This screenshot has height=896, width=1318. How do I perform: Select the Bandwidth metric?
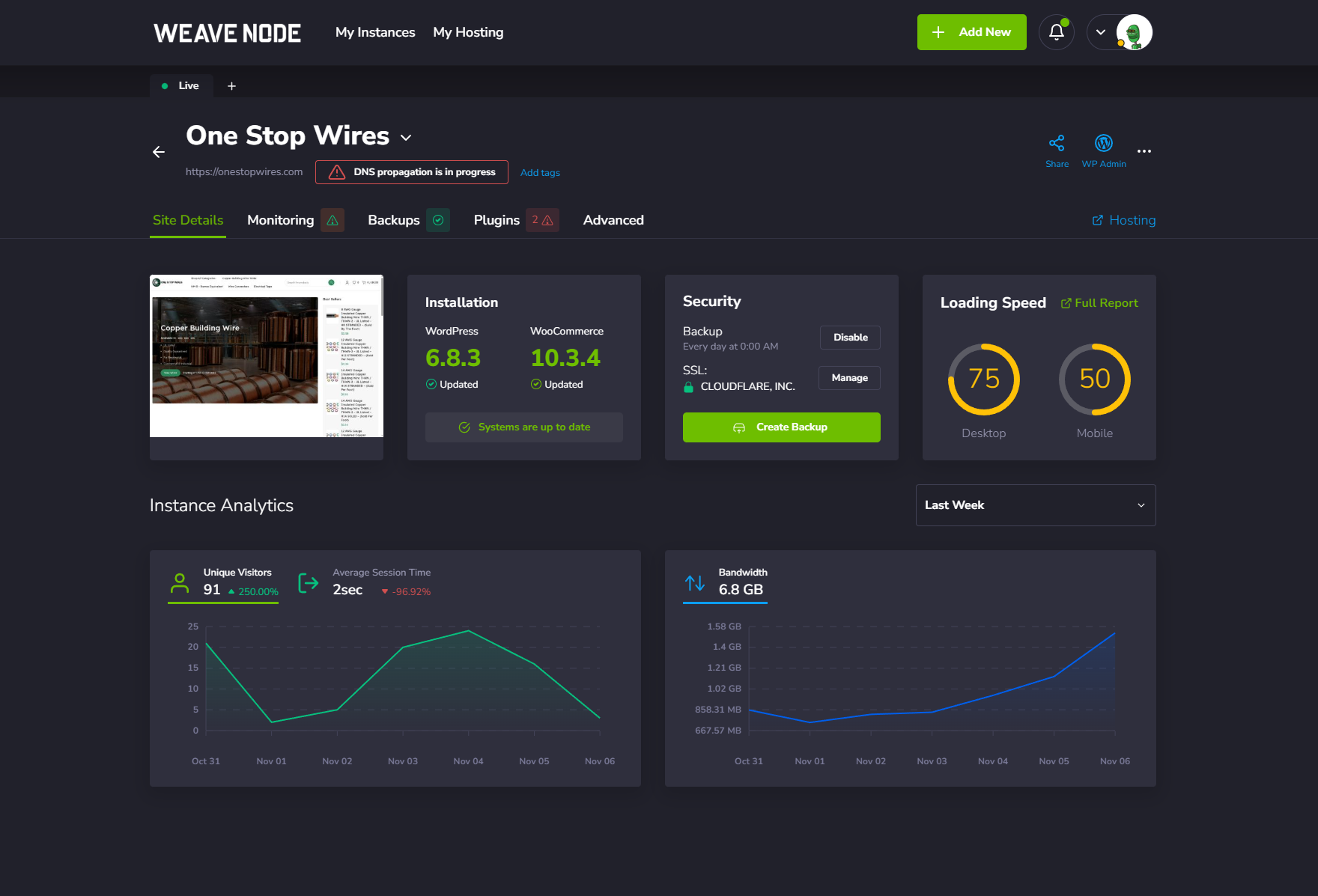point(725,582)
